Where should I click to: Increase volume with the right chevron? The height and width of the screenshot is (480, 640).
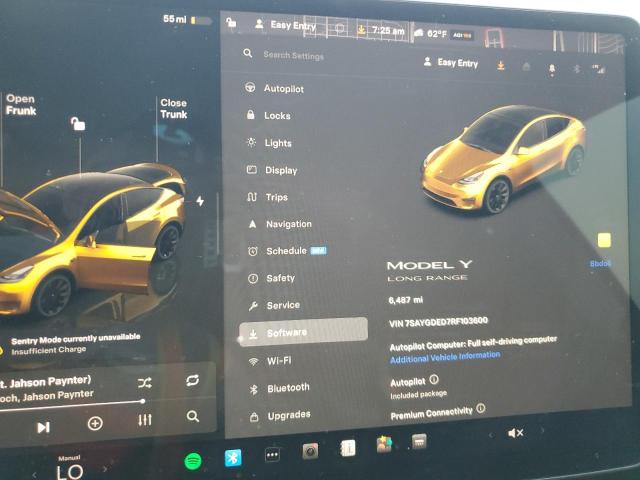[542, 430]
